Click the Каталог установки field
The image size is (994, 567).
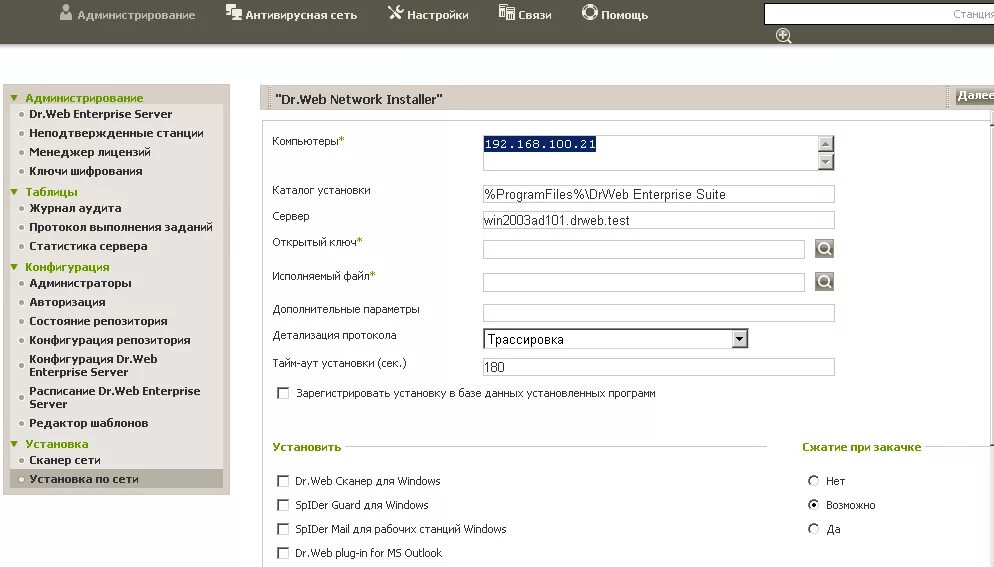click(659, 194)
